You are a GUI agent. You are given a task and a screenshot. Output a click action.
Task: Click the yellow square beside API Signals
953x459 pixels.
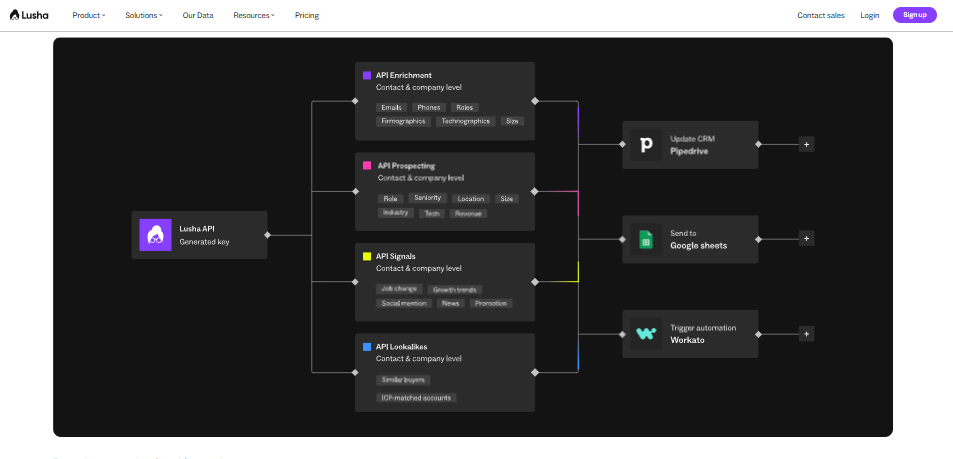(367, 257)
